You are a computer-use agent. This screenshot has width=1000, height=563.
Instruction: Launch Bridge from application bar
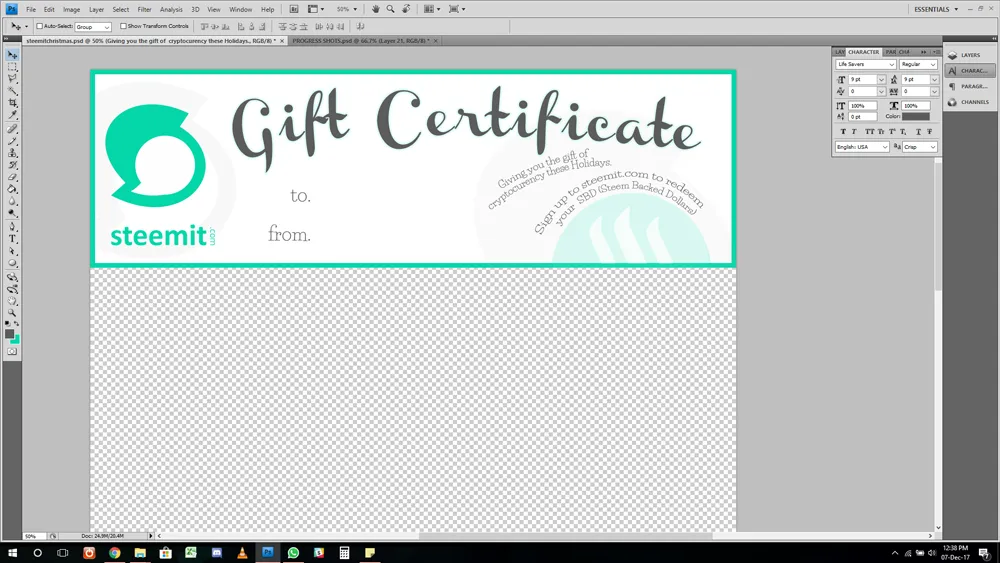294,10
